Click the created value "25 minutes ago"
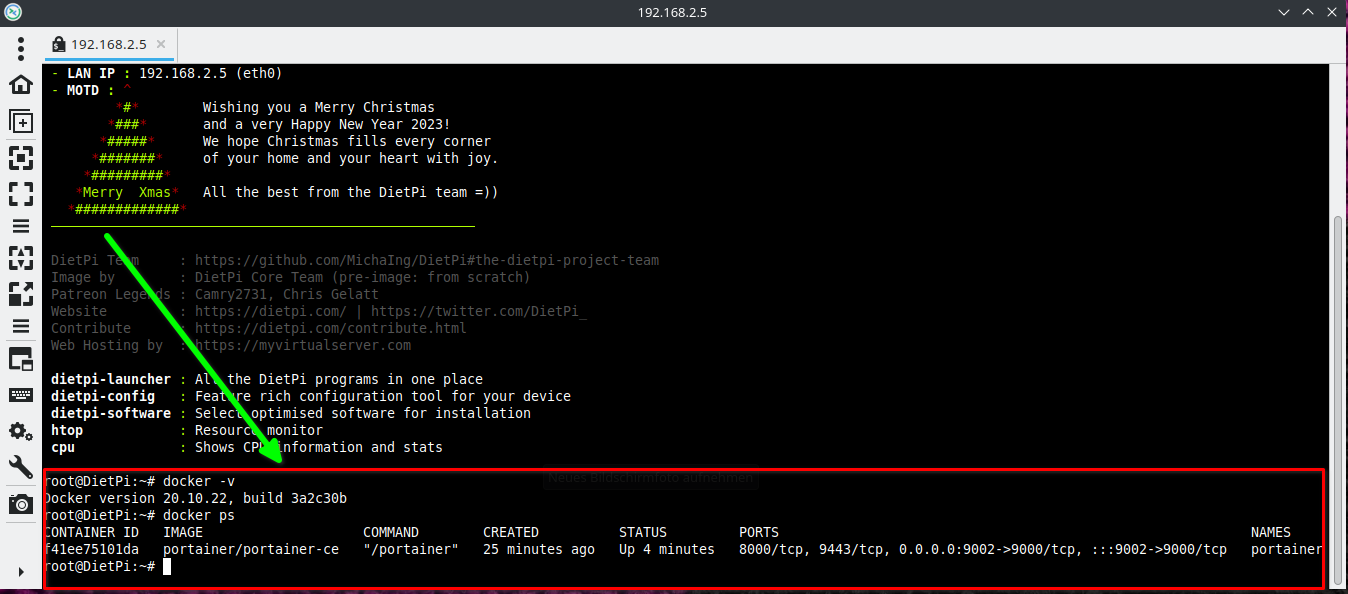Image resolution: width=1348 pixels, height=594 pixels. point(539,549)
